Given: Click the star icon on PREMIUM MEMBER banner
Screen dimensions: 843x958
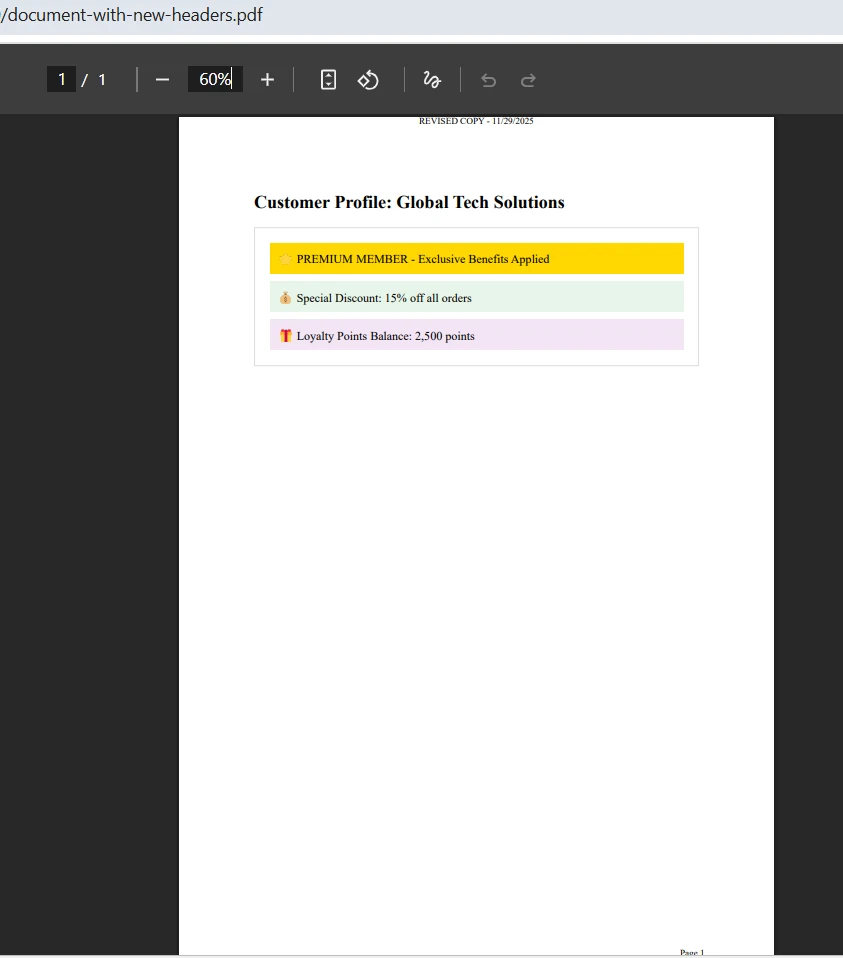Looking at the screenshot, I should pos(285,258).
